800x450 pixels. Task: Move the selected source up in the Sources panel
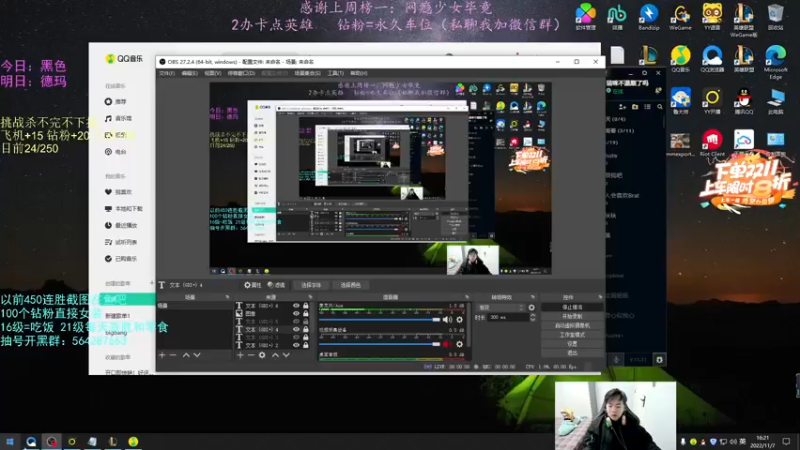tap(275, 355)
